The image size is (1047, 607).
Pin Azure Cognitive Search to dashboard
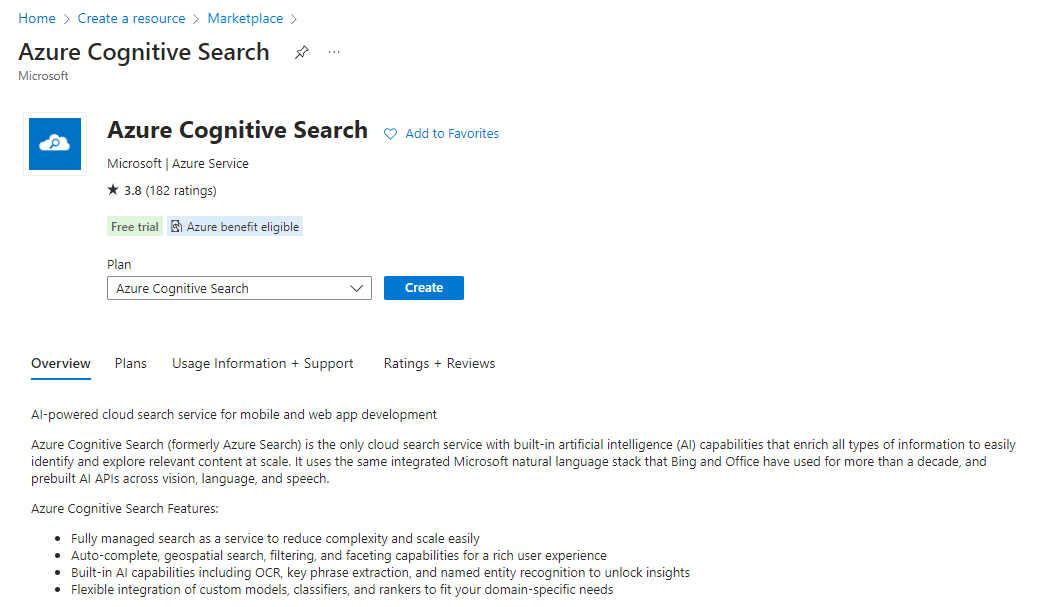click(301, 53)
